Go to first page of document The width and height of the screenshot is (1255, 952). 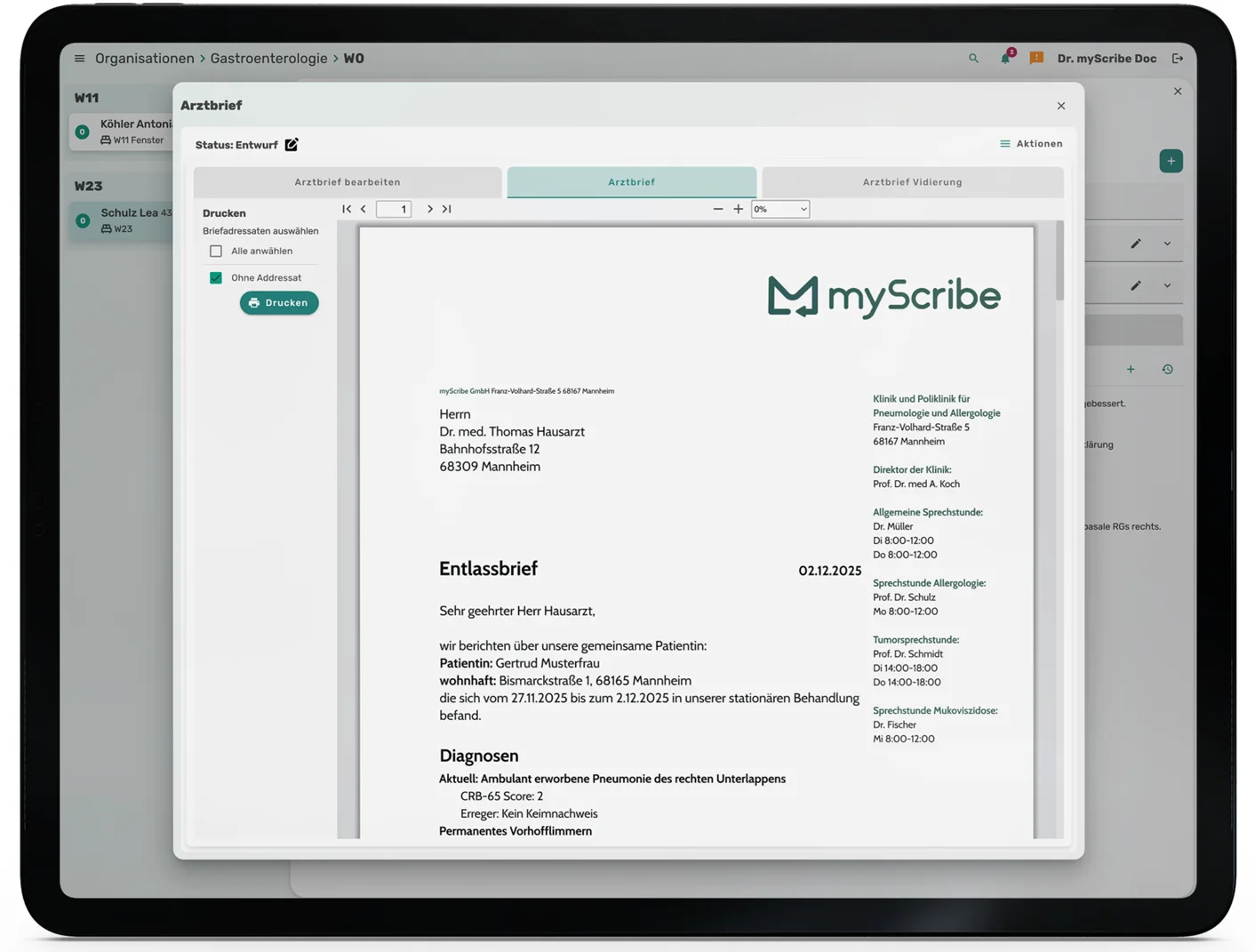[x=347, y=209]
